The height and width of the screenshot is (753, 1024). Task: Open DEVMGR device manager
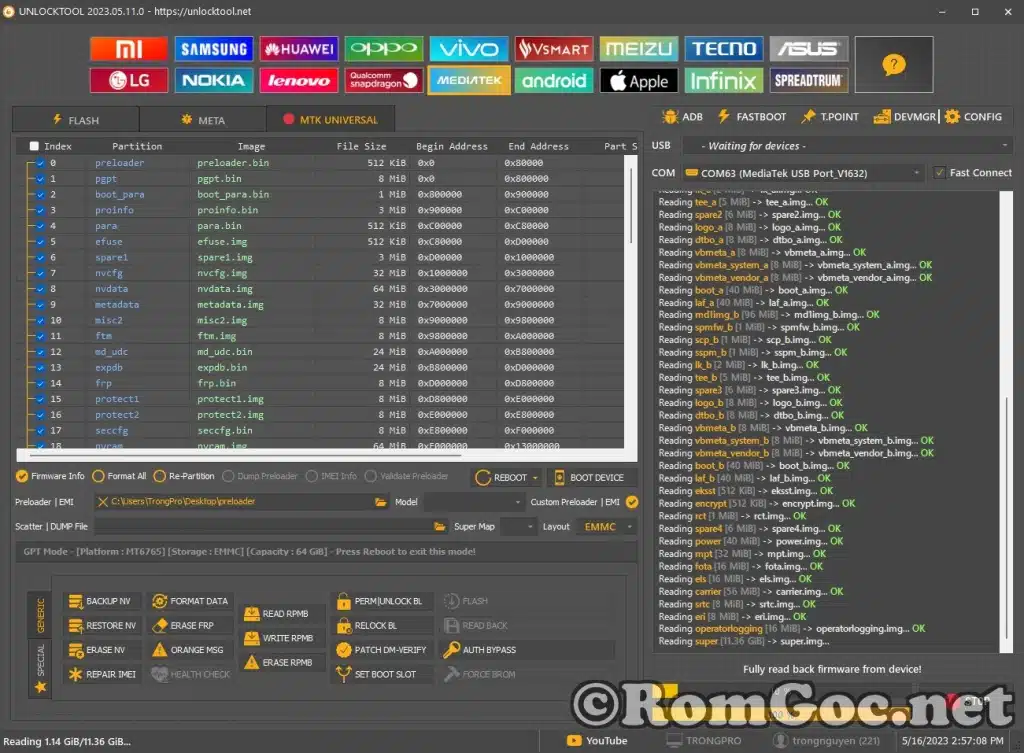(905, 117)
